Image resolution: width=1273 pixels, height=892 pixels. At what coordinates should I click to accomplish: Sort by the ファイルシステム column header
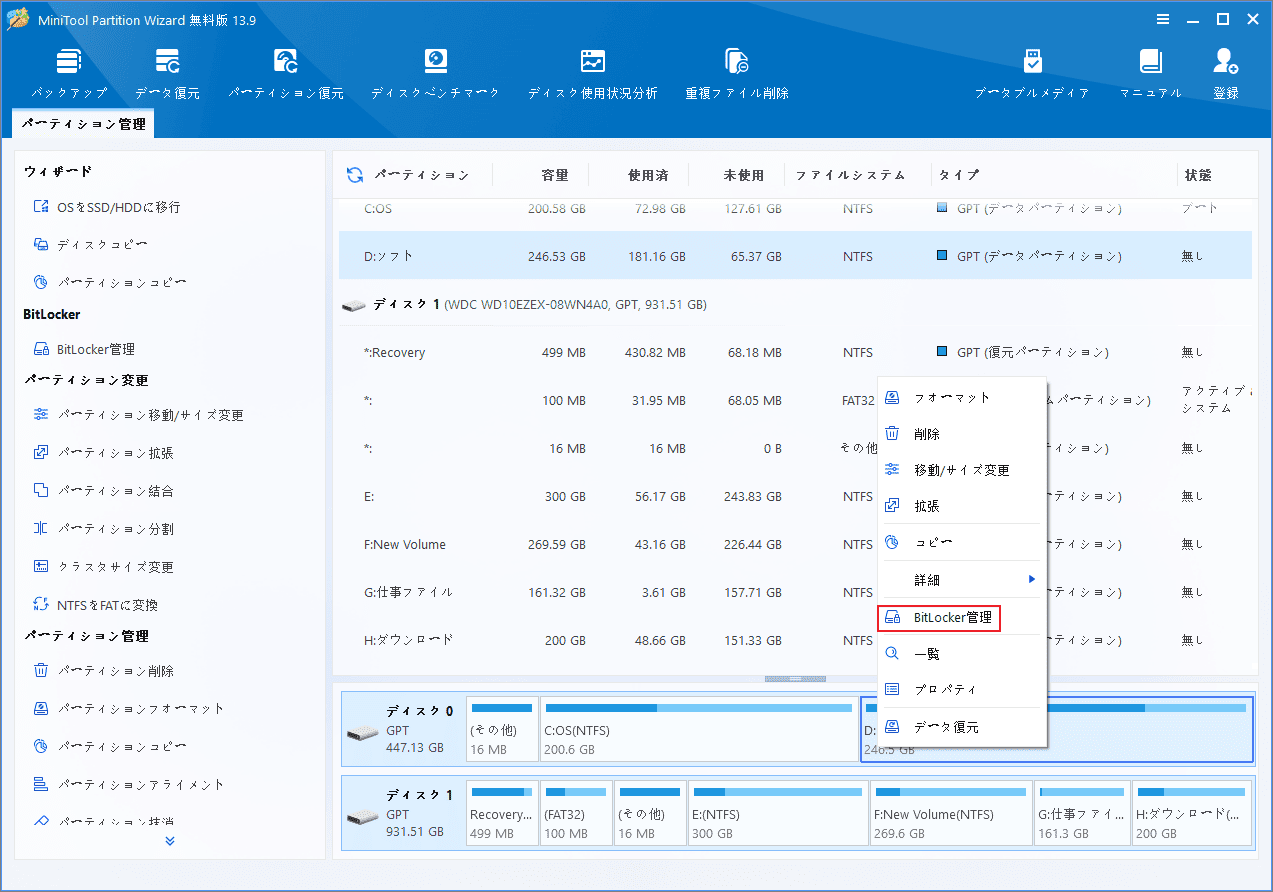click(851, 175)
